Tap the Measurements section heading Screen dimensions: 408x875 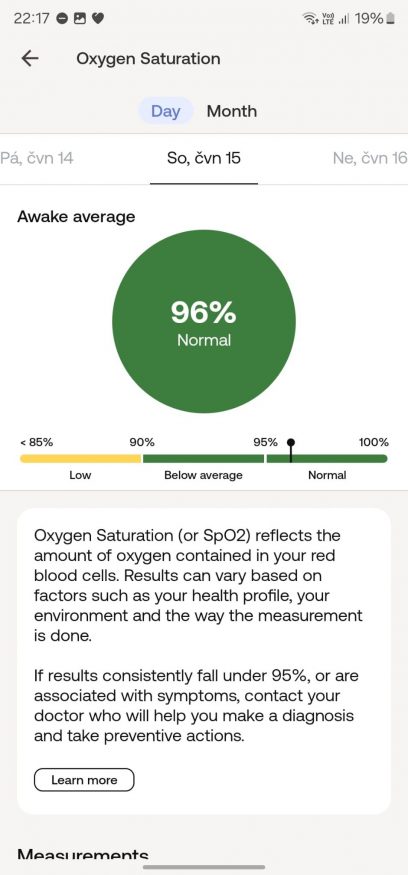pos(83,855)
